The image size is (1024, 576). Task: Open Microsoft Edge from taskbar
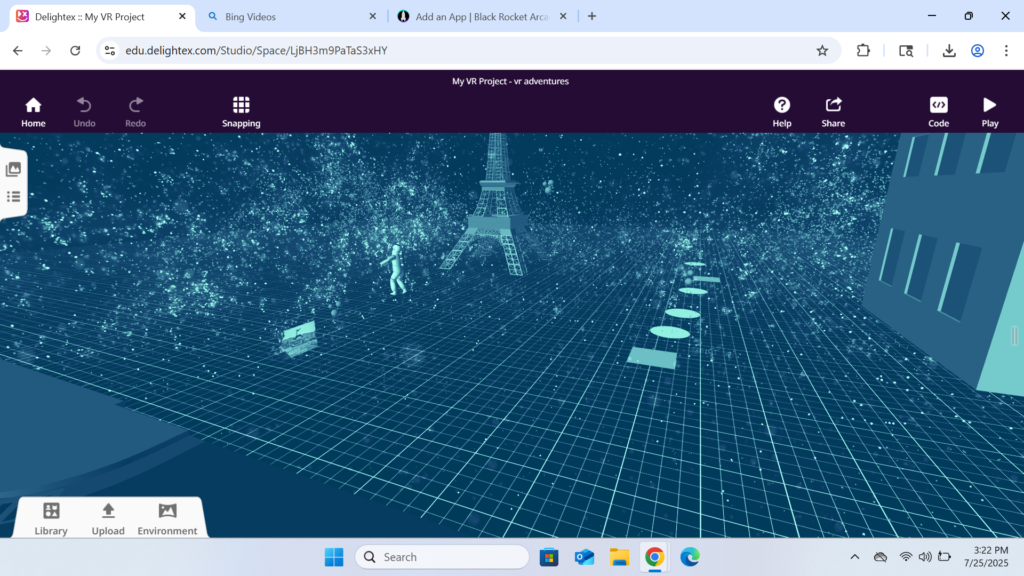point(690,557)
